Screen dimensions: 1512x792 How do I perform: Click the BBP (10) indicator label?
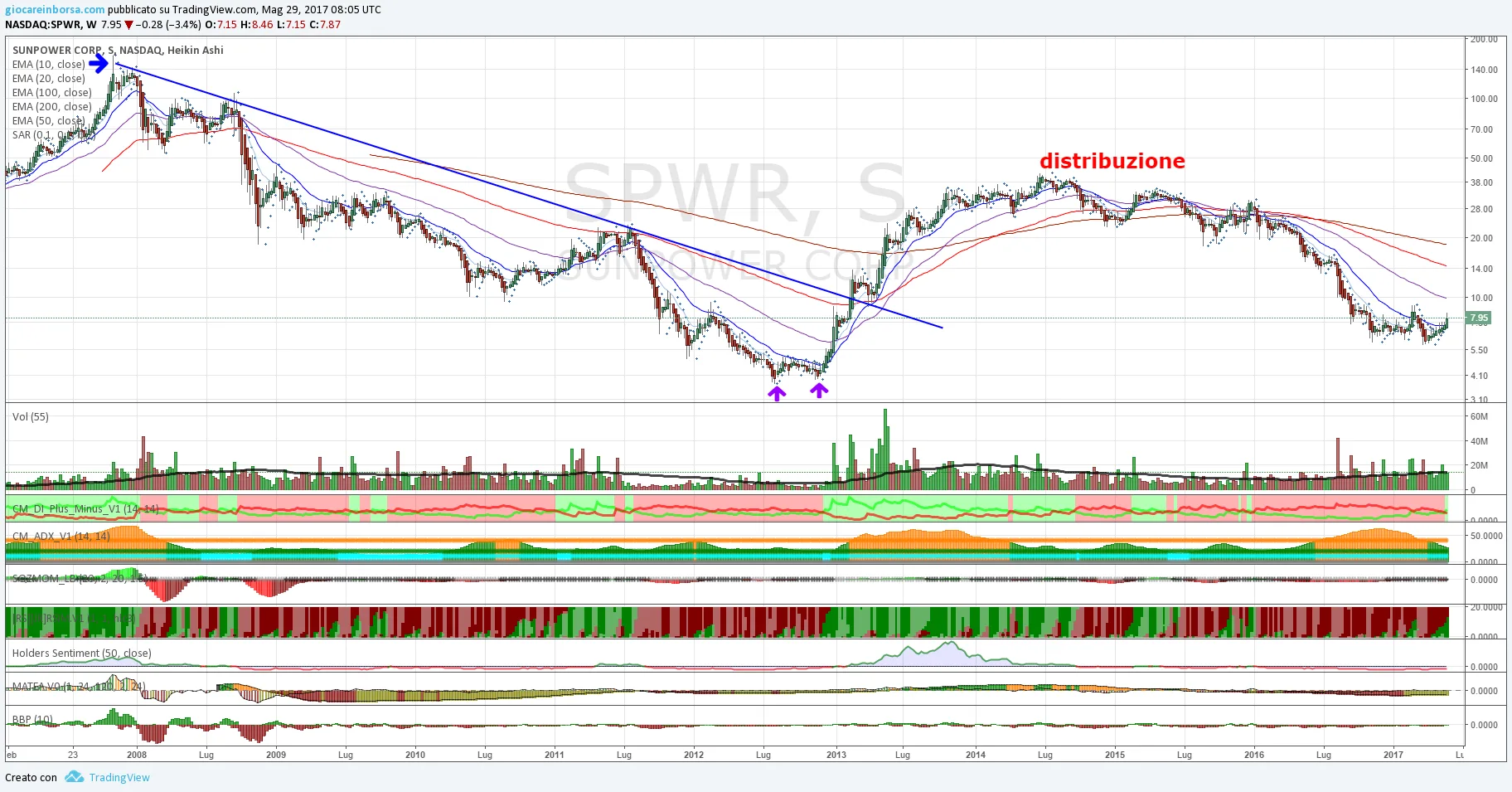coord(32,720)
